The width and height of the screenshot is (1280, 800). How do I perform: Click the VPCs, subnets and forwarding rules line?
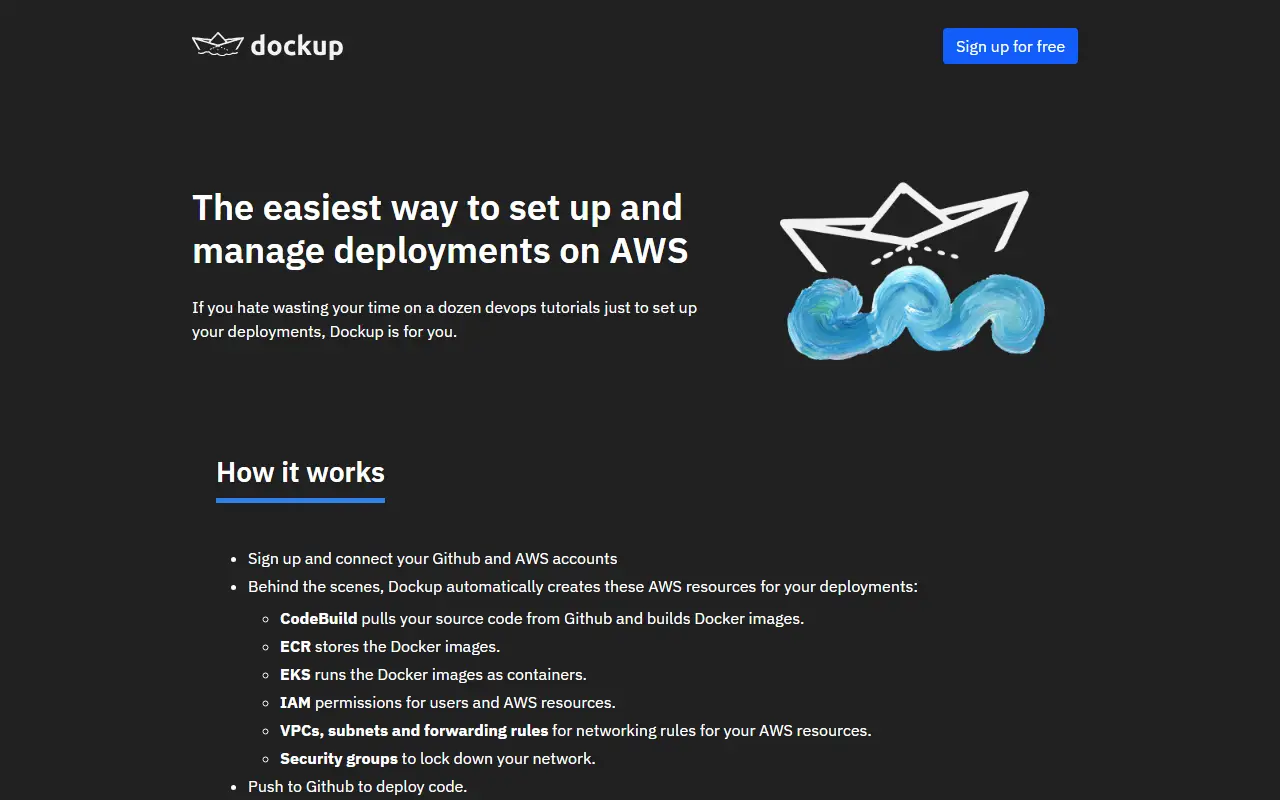576,731
